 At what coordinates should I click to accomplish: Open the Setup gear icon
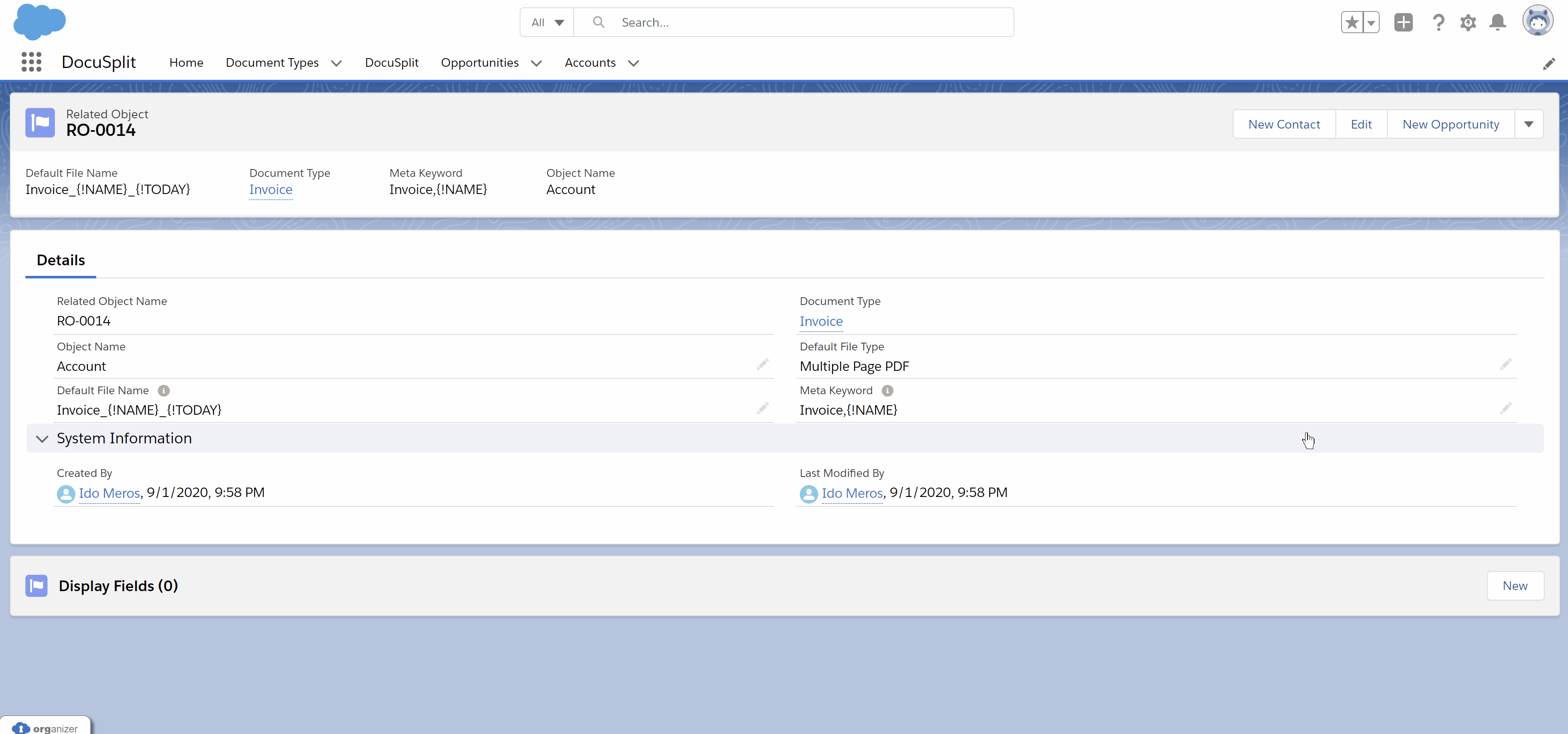coord(1468,23)
